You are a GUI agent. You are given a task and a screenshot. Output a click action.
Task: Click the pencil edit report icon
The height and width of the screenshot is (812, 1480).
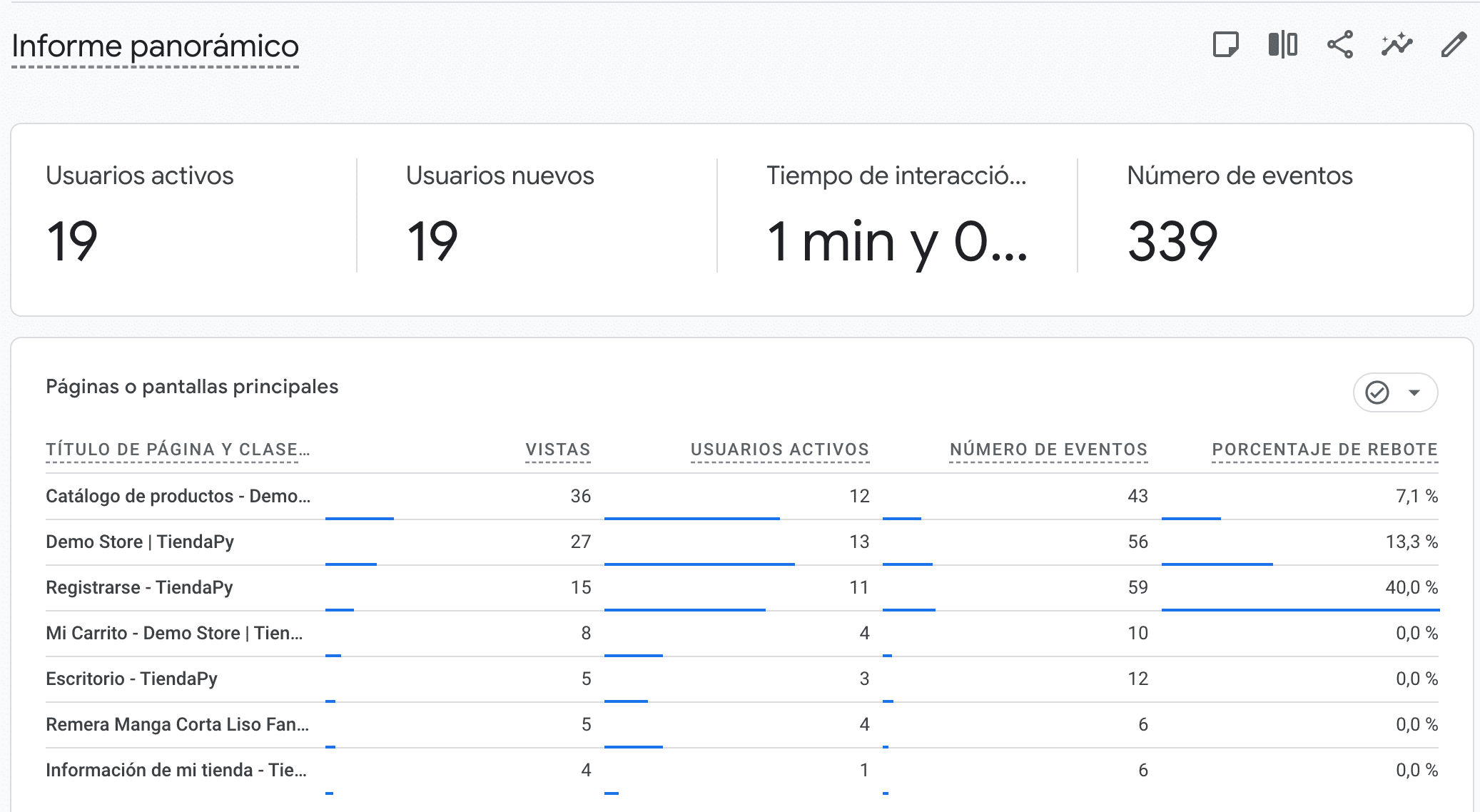(1454, 45)
